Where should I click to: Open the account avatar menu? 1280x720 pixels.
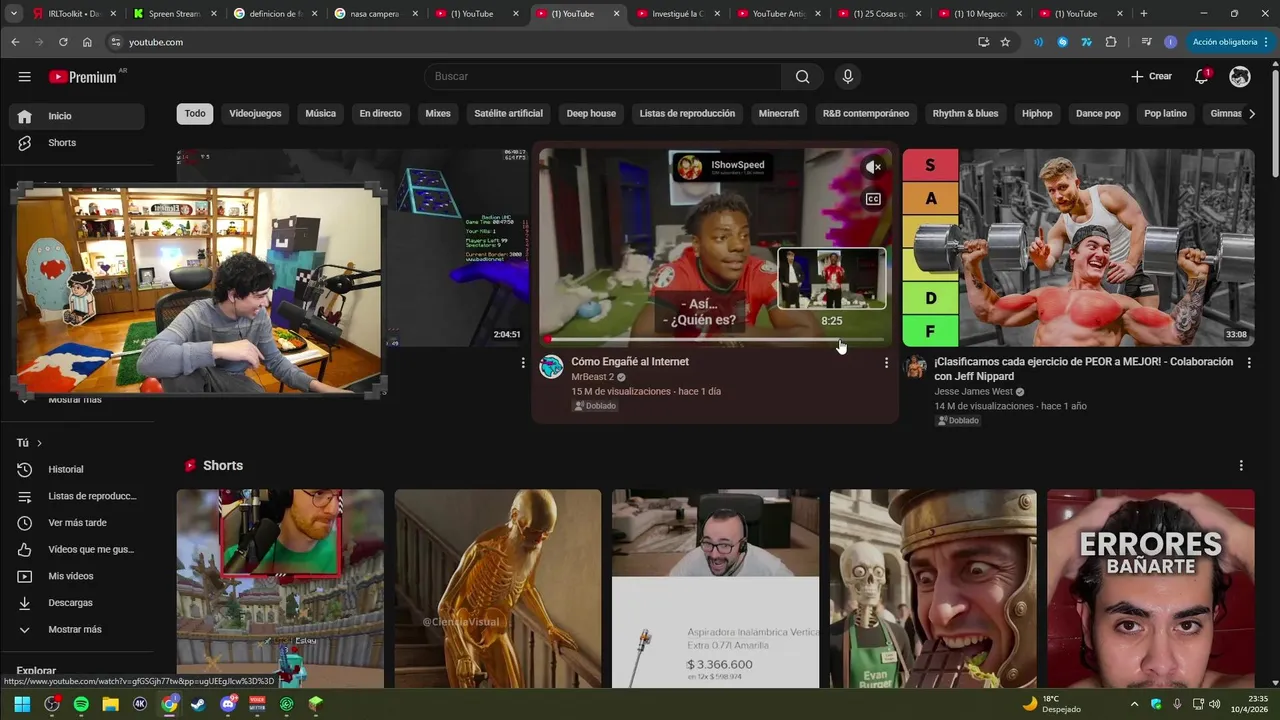click(1240, 77)
